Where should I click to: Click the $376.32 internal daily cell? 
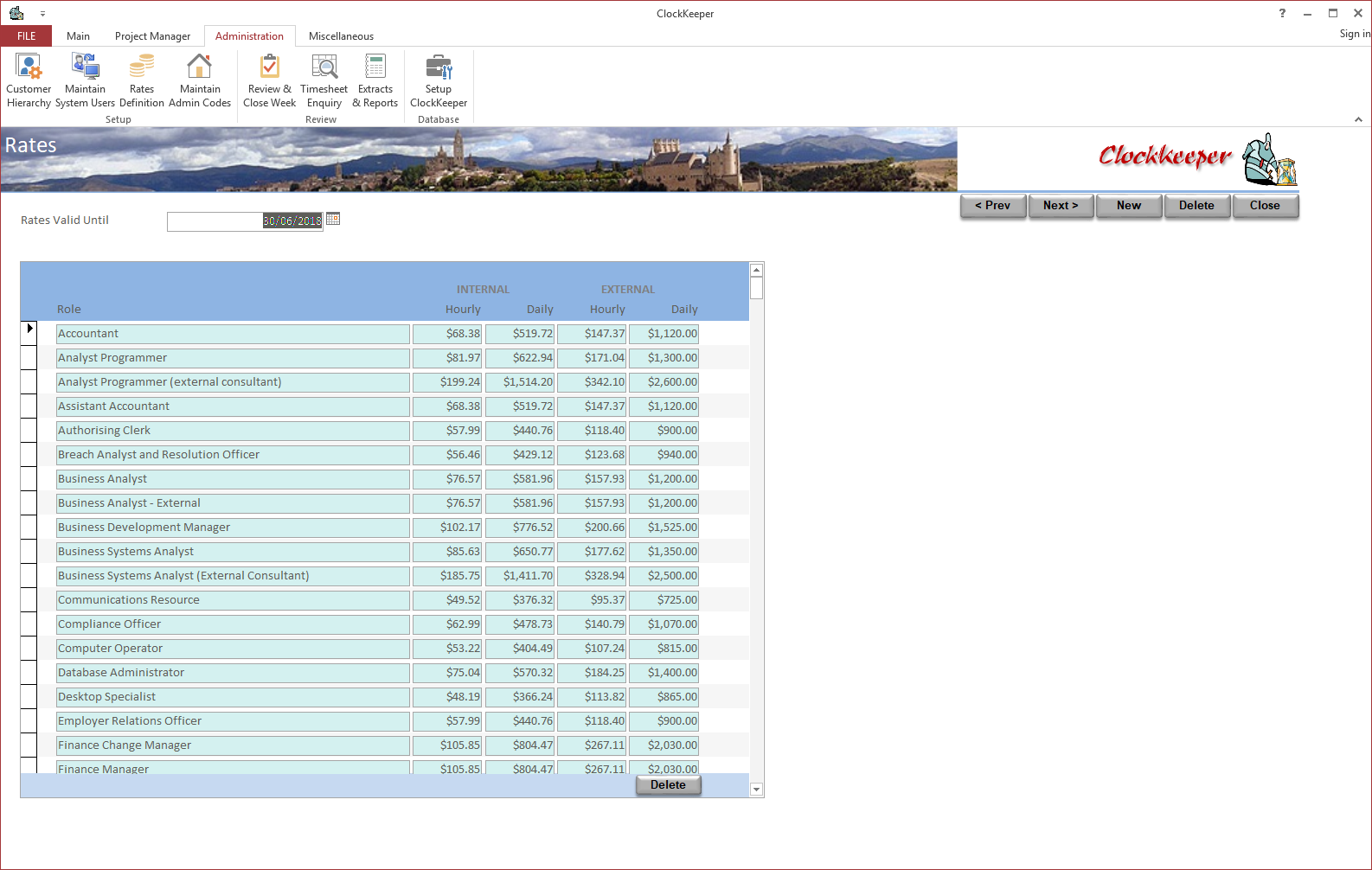point(520,600)
